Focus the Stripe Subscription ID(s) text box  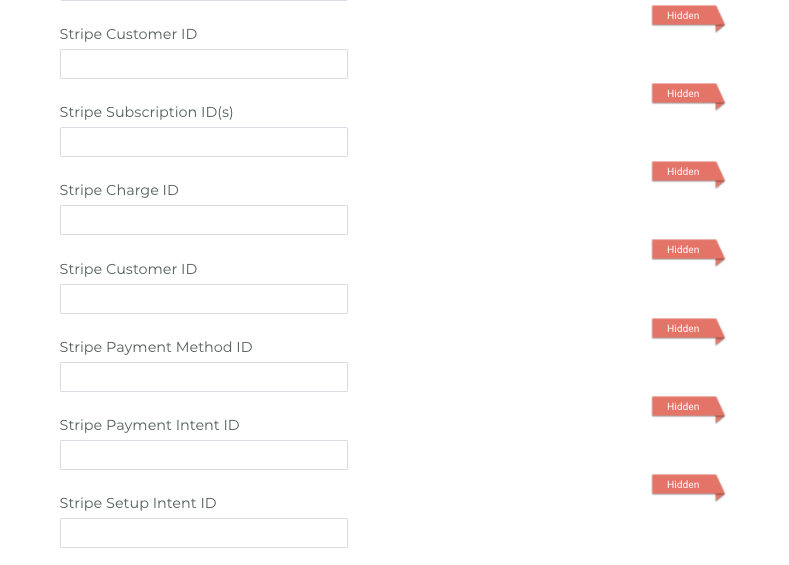[x=203, y=142]
